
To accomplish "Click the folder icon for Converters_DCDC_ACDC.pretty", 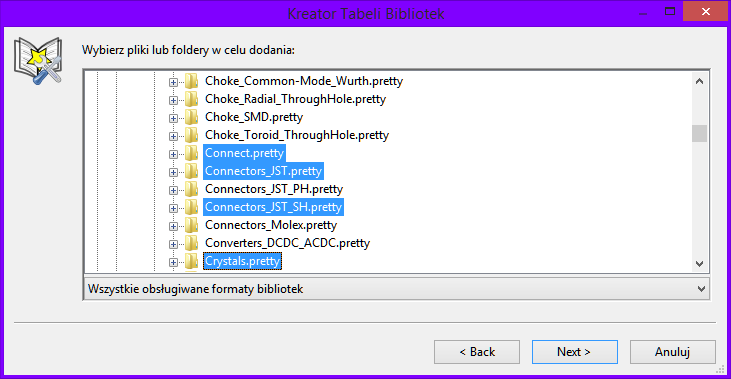I will pos(191,243).
